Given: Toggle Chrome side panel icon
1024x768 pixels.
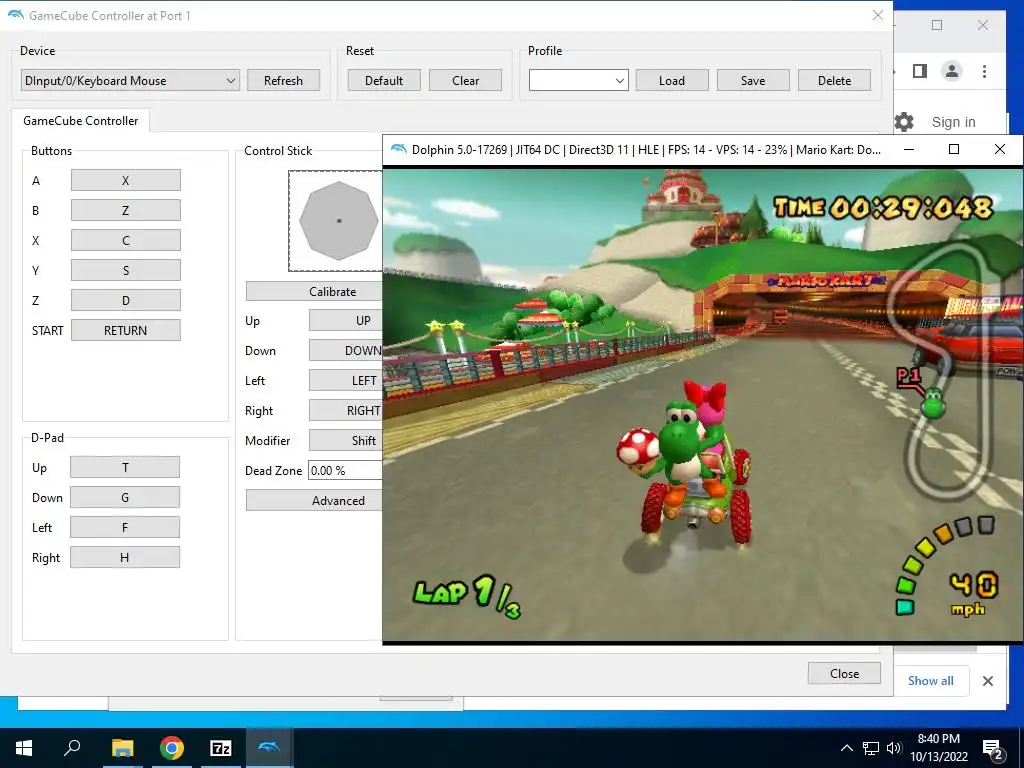Looking at the screenshot, I should click(x=920, y=71).
